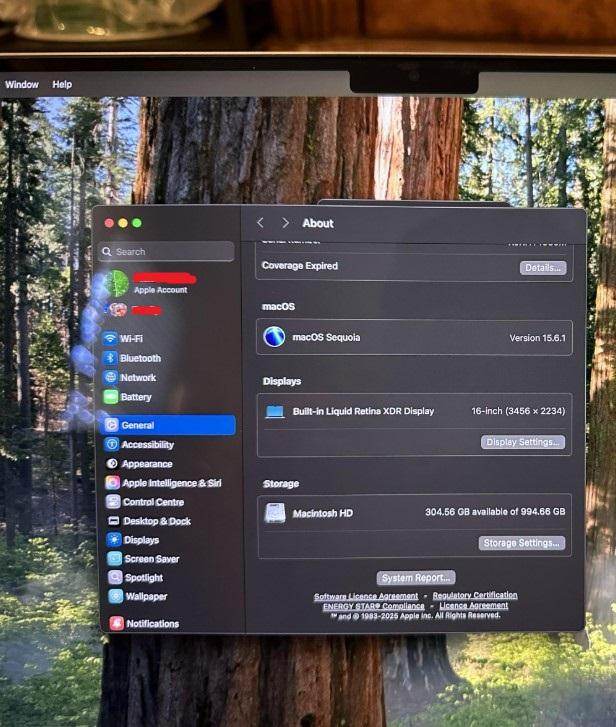This screenshot has height=727, width=616.
Task: Select the Wallpaper icon in sidebar
Action: pyautogui.click(x=115, y=596)
